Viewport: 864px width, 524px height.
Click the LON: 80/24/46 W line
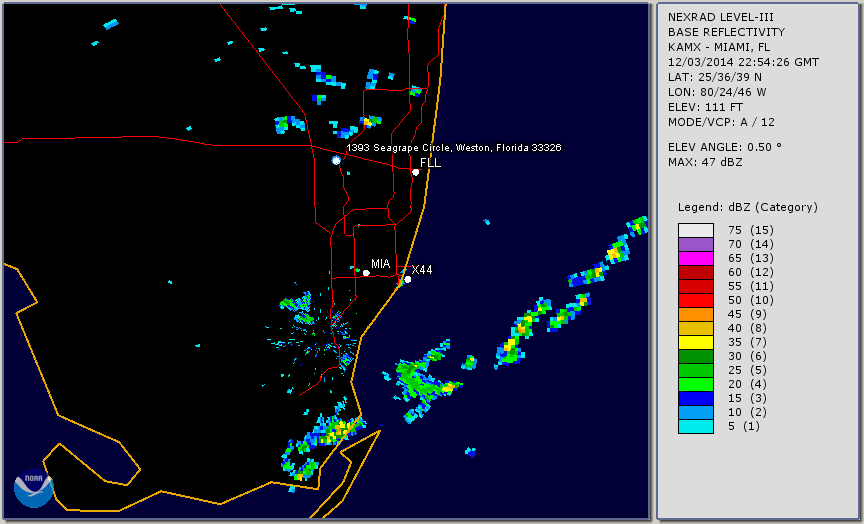click(717, 92)
